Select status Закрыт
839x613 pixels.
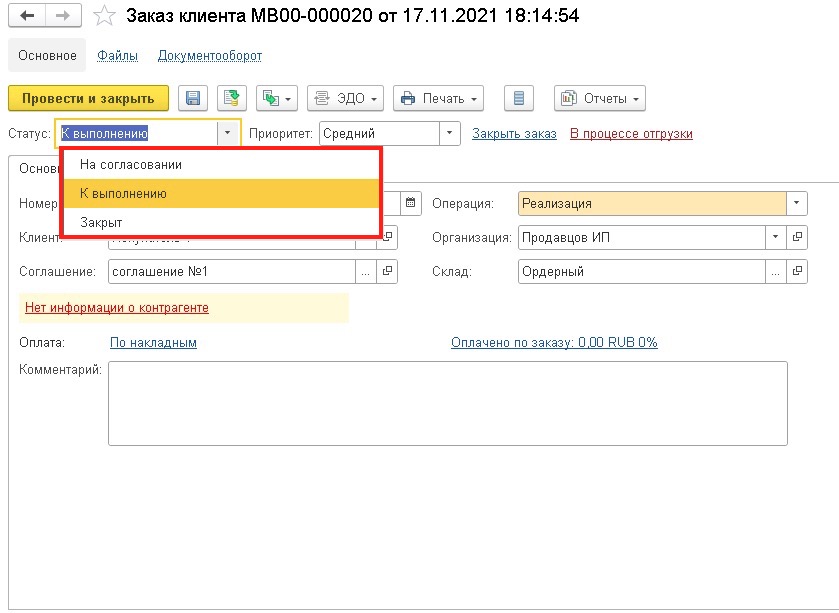(221, 222)
